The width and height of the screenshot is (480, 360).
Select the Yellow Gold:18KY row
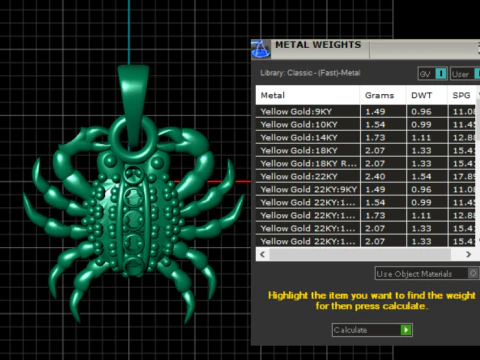tap(366, 150)
